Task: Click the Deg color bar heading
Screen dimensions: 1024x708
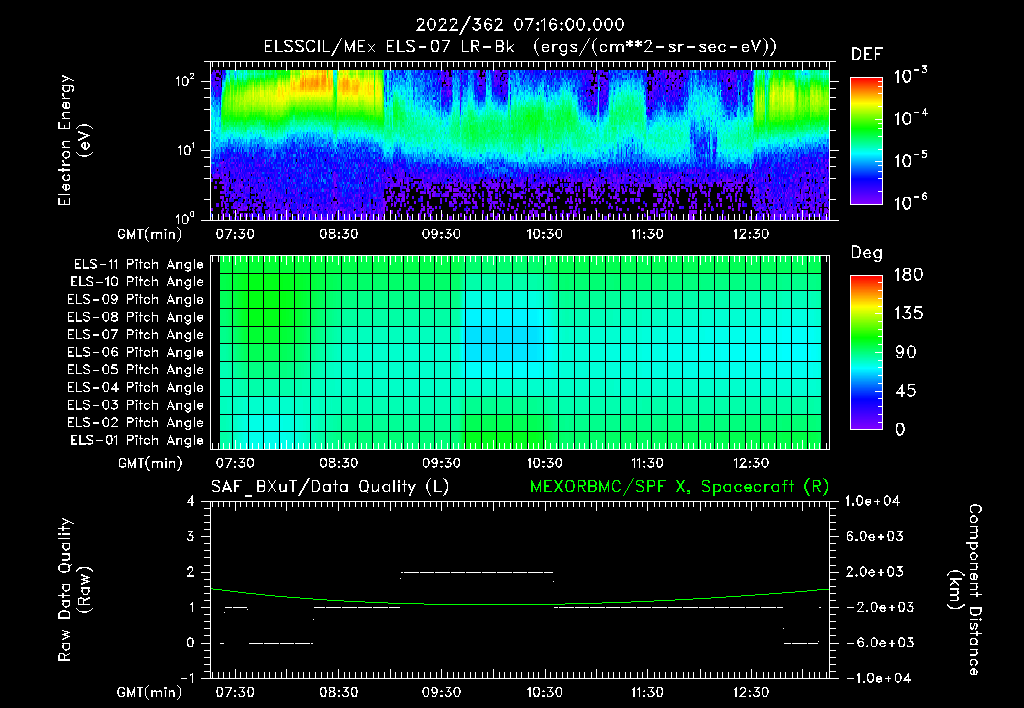Action: coord(867,253)
